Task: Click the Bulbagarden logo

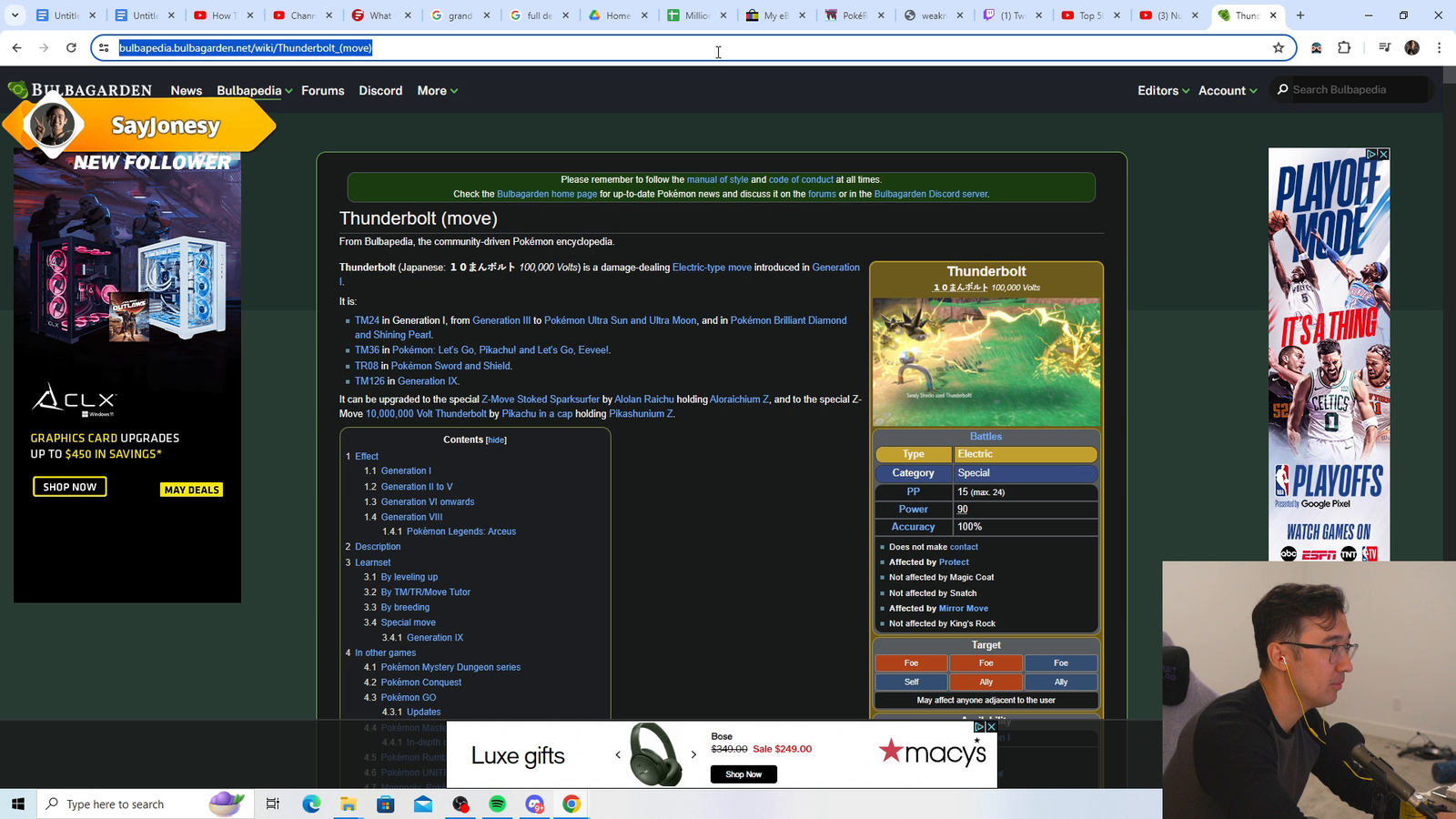Action: click(80, 90)
